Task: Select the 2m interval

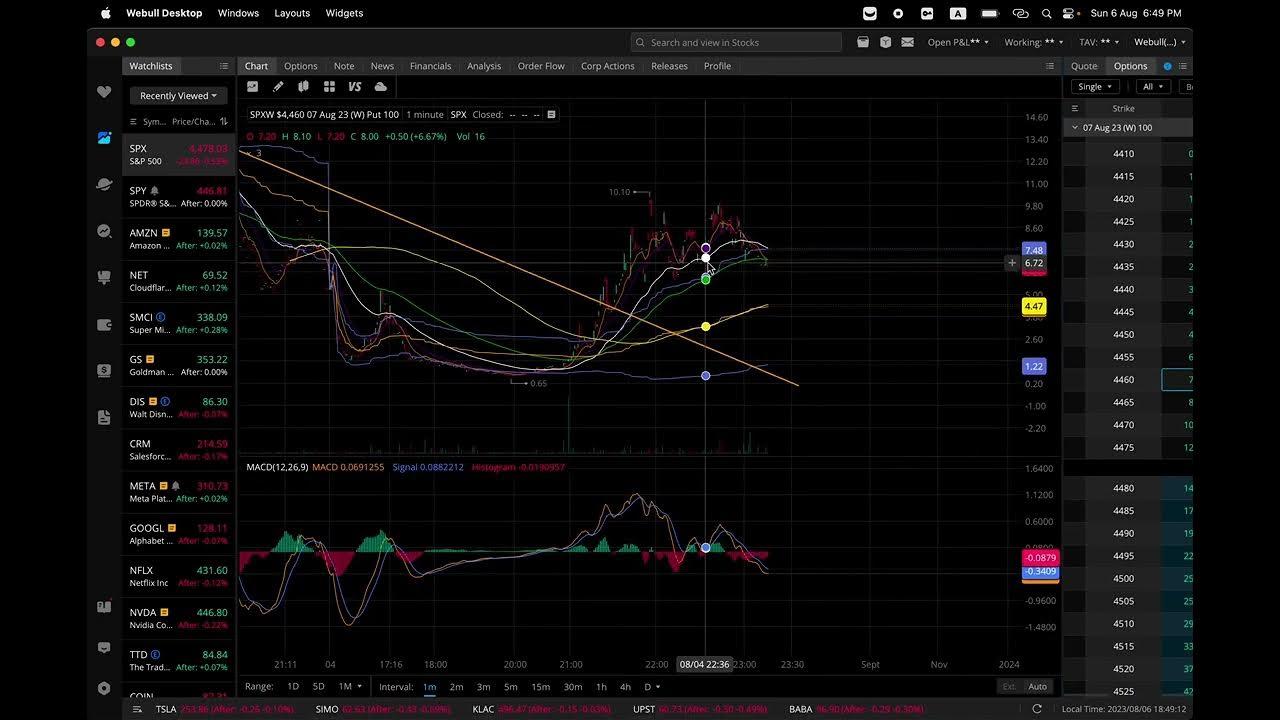Action: (x=456, y=687)
